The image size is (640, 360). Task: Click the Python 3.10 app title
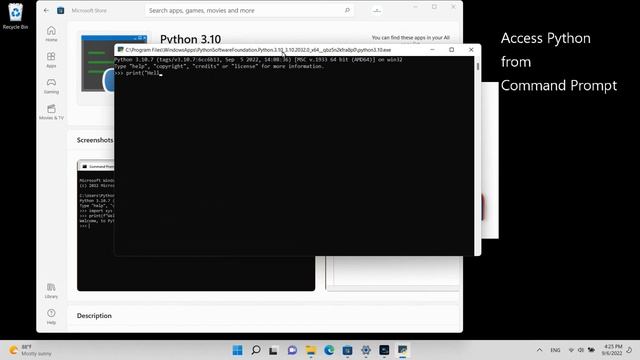[190, 39]
